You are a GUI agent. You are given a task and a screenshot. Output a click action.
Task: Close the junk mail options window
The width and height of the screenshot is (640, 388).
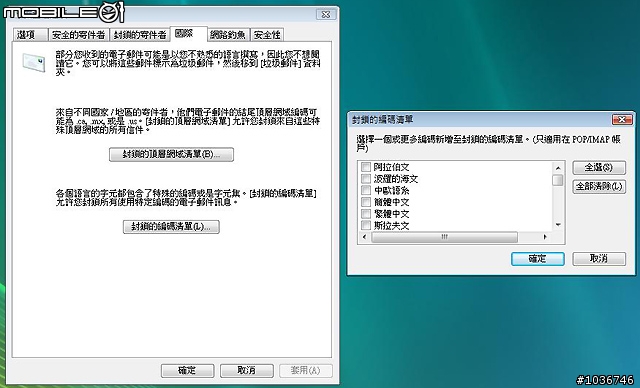point(326,14)
